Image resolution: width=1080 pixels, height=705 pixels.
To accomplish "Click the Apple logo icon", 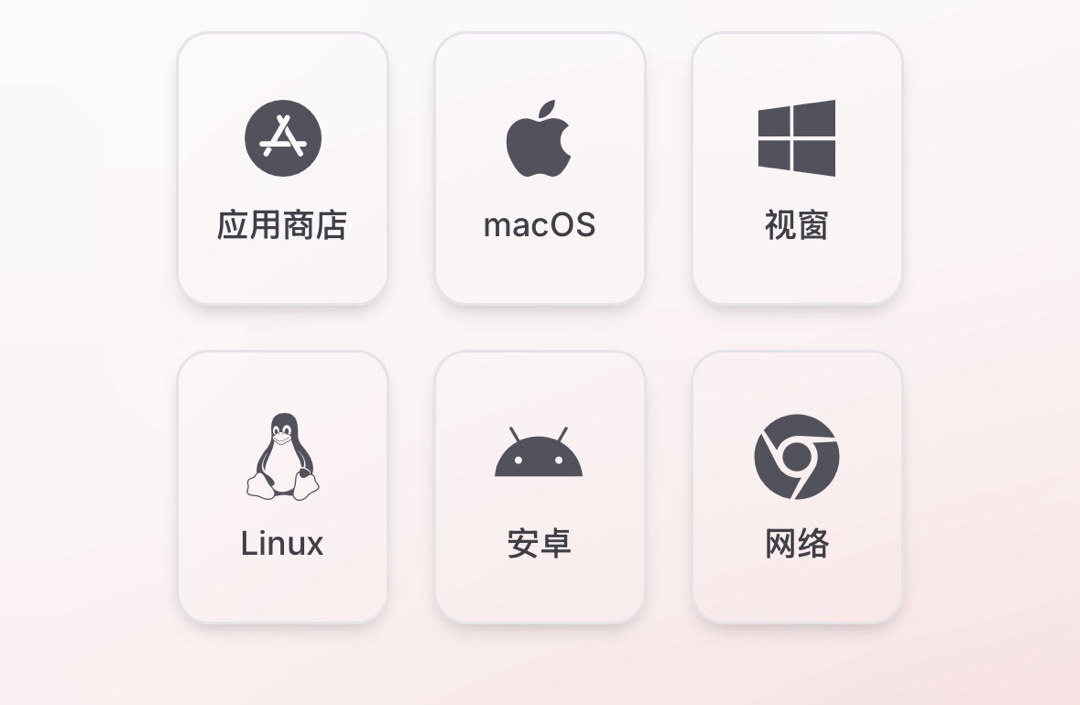I will coord(539,138).
